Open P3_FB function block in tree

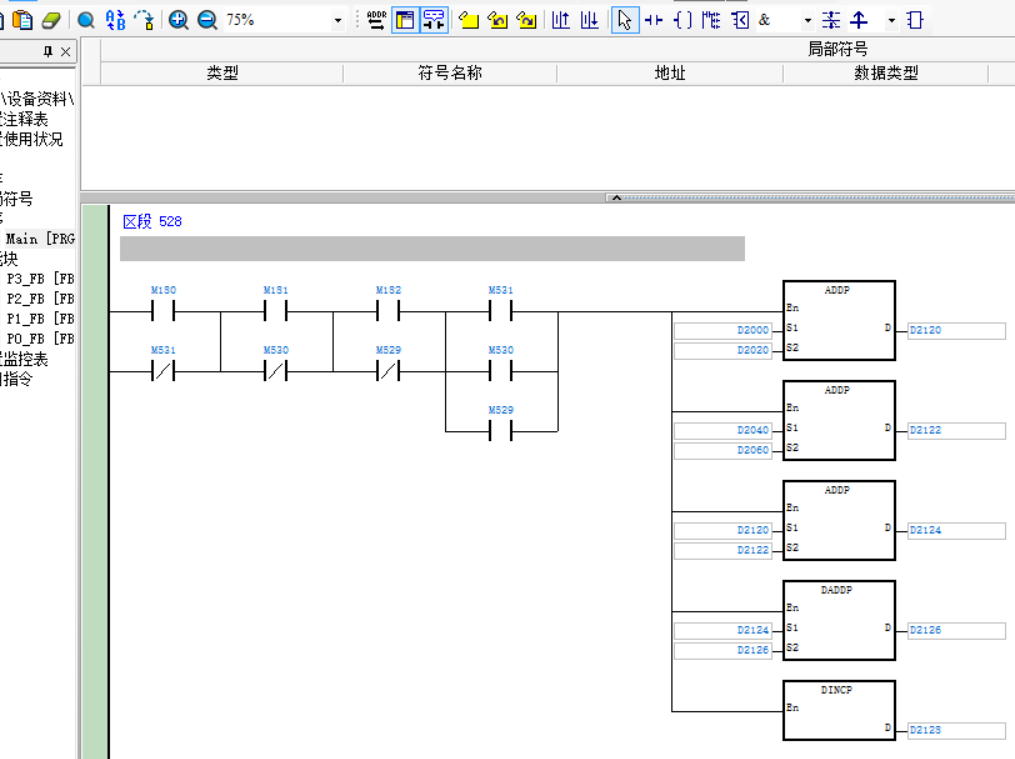(40, 279)
